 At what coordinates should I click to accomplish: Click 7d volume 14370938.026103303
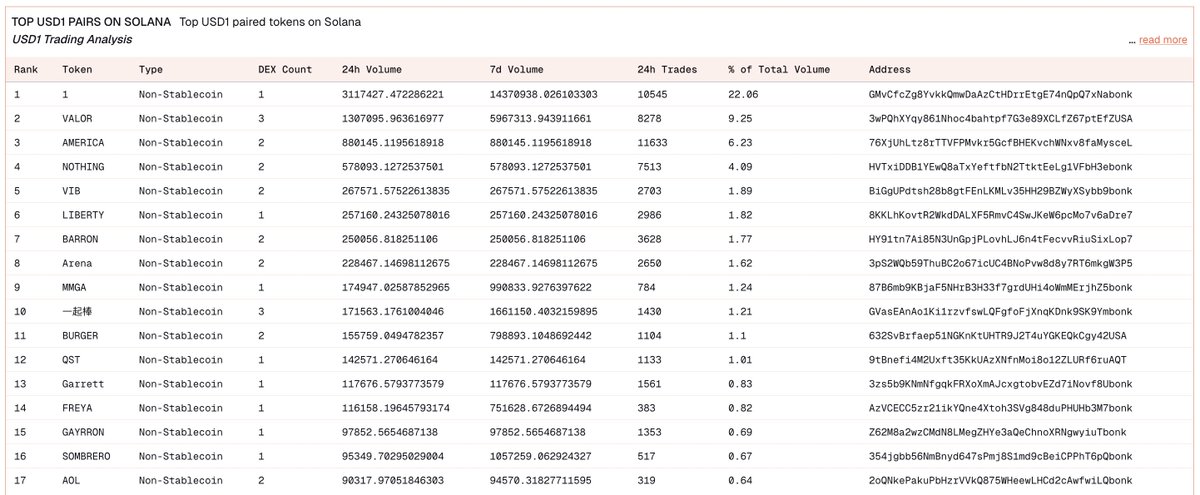545,94
